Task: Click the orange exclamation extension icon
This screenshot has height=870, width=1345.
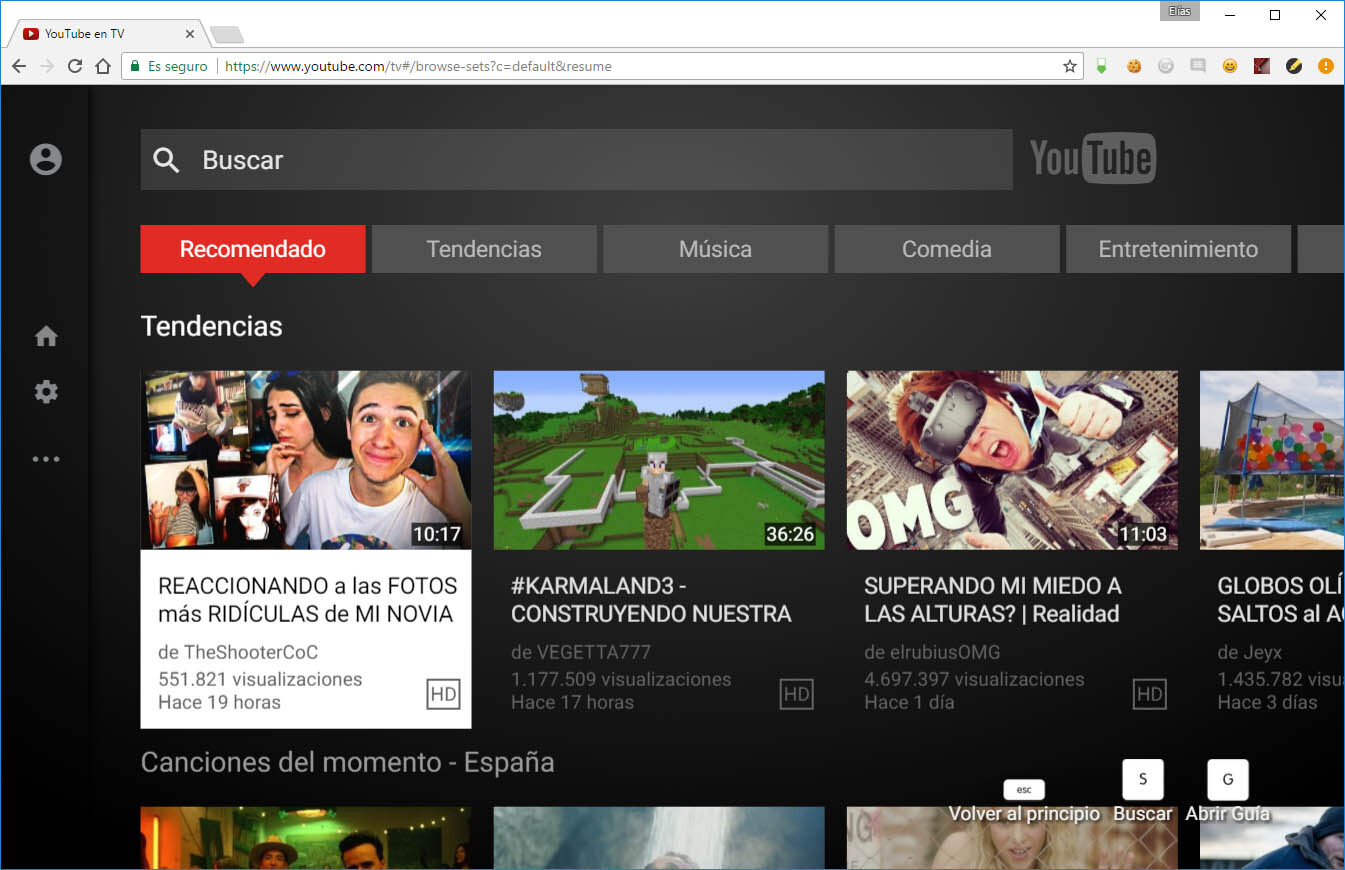Action: pyautogui.click(x=1325, y=65)
